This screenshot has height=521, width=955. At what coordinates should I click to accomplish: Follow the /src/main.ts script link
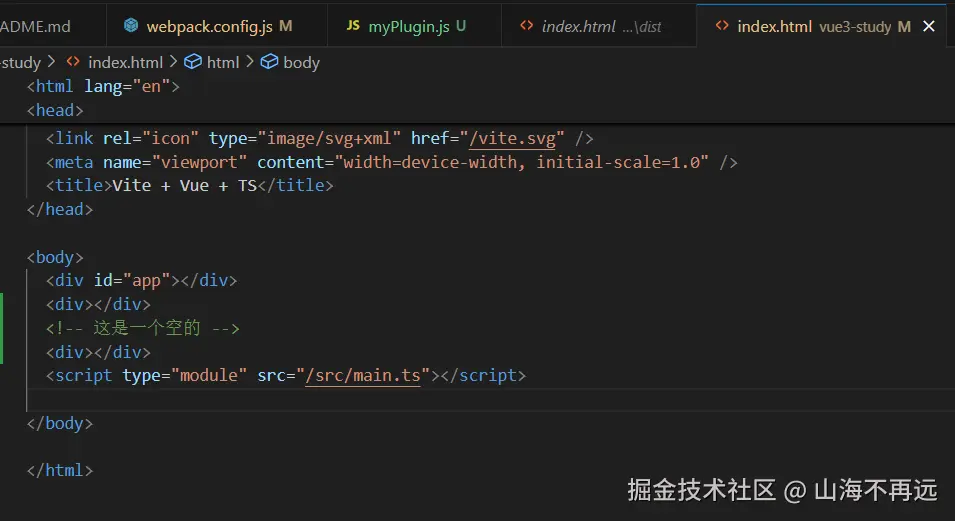pyautogui.click(x=364, y=376)
